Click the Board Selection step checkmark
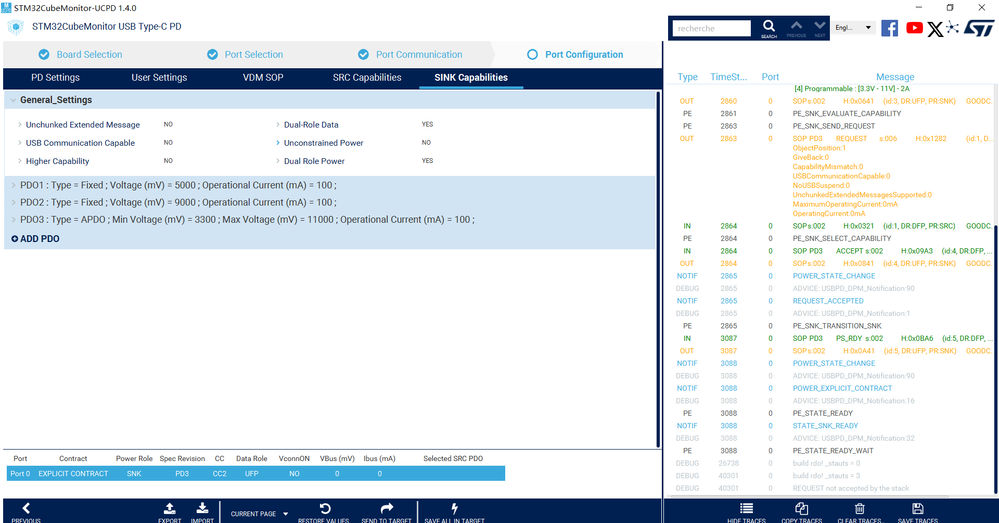Image resolution: width=999 pixels, height=523 pixels. click(44, 55)
